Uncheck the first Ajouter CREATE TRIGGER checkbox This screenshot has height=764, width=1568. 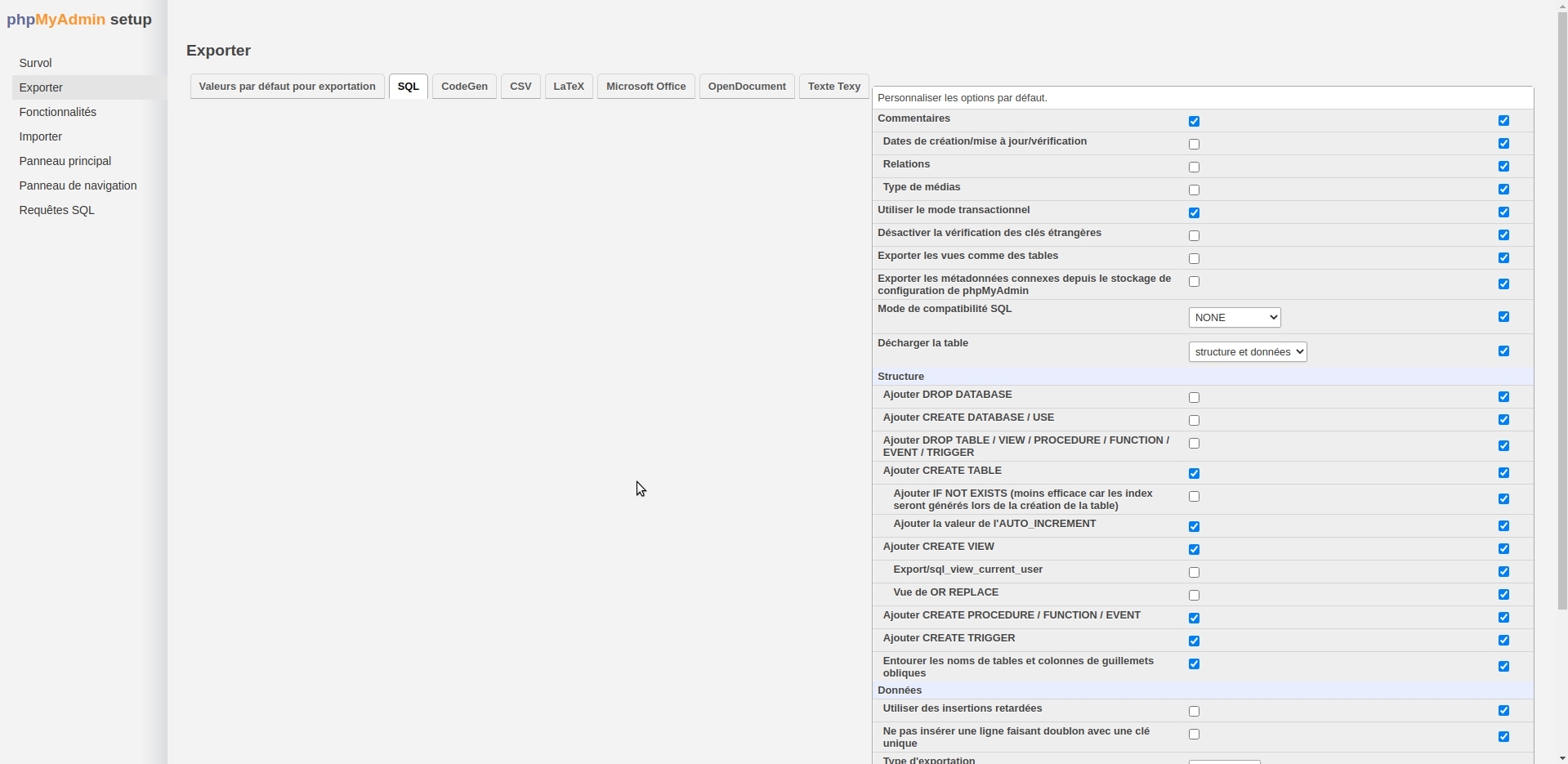[1194, 641]
